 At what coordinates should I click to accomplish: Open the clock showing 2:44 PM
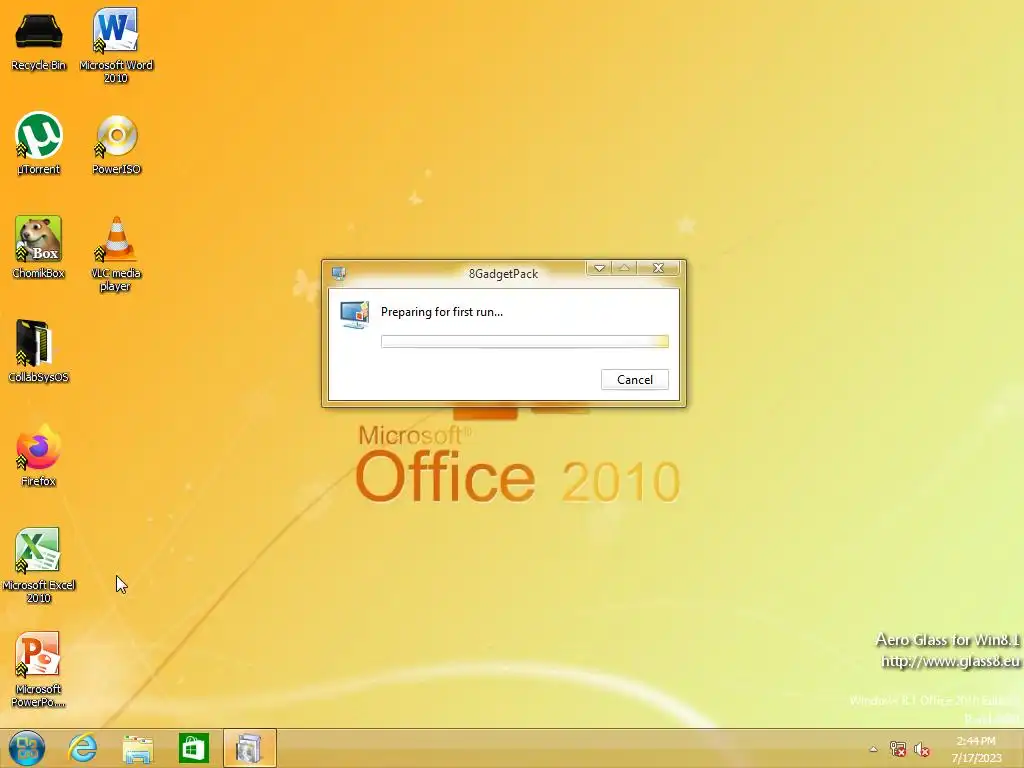[976, 749]
